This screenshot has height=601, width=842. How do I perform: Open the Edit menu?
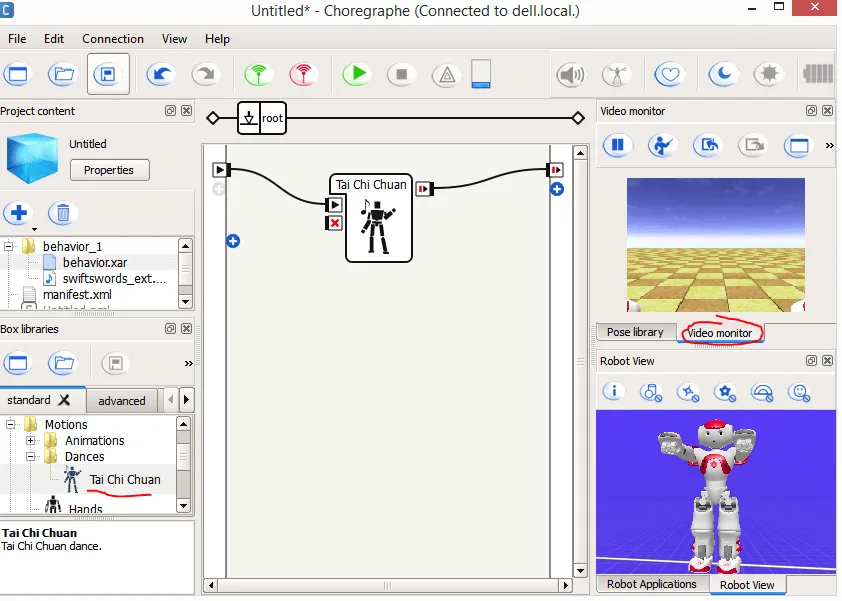coord(54,39)
